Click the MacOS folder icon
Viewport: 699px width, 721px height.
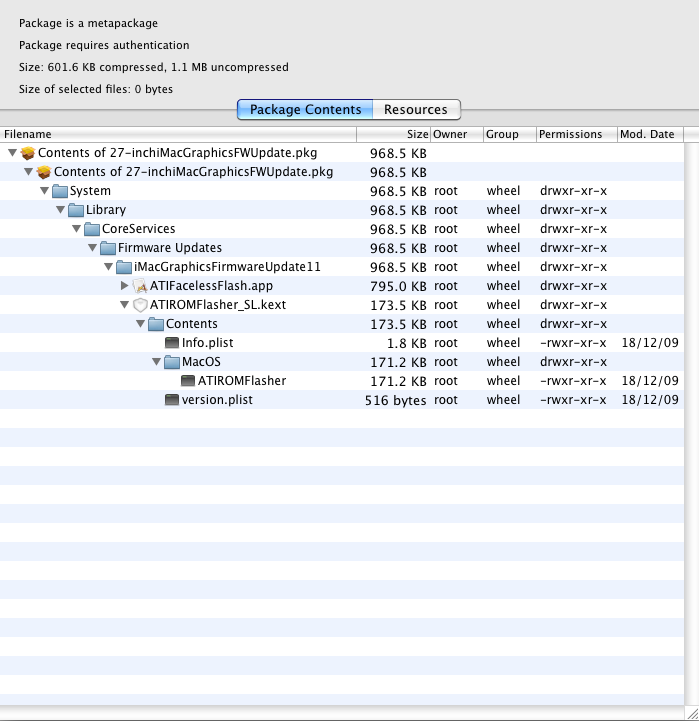coord(172,362)
